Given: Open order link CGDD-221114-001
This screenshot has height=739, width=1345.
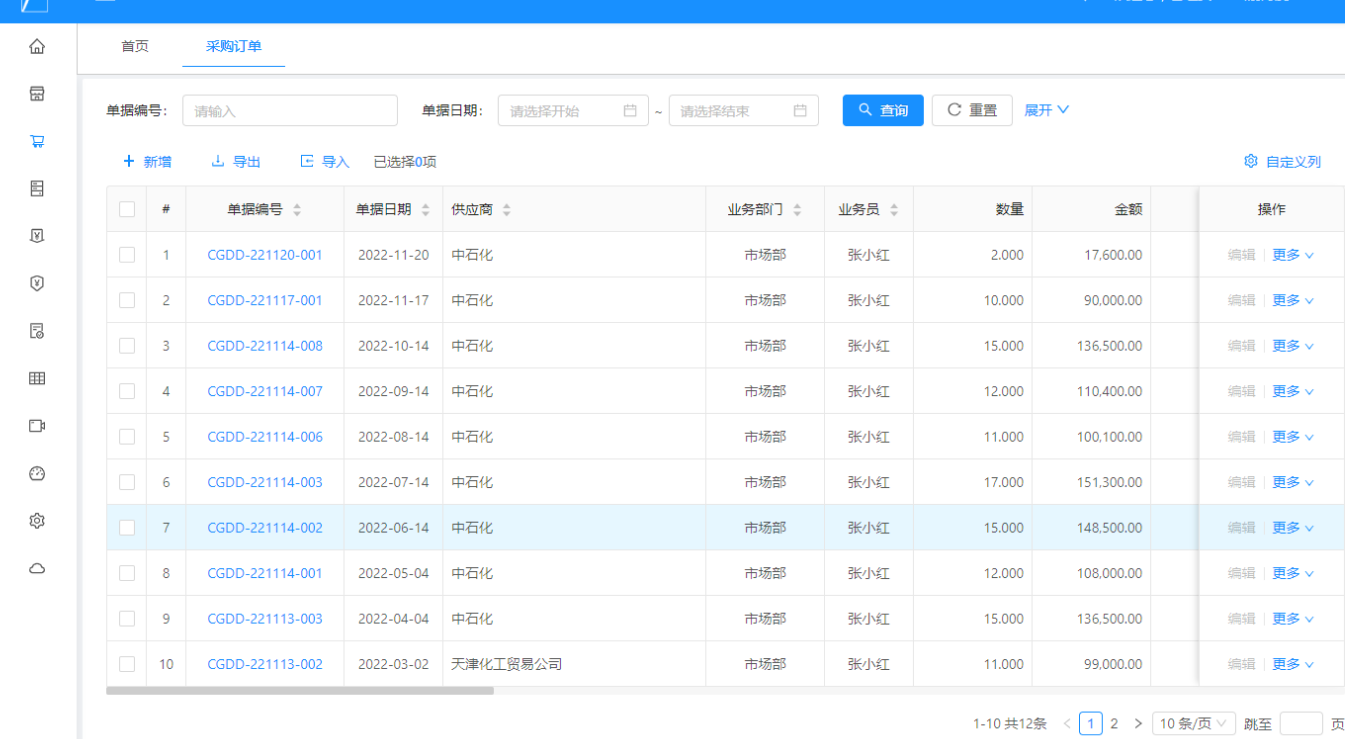Looking at the screenshot, I should coord(265,573).
